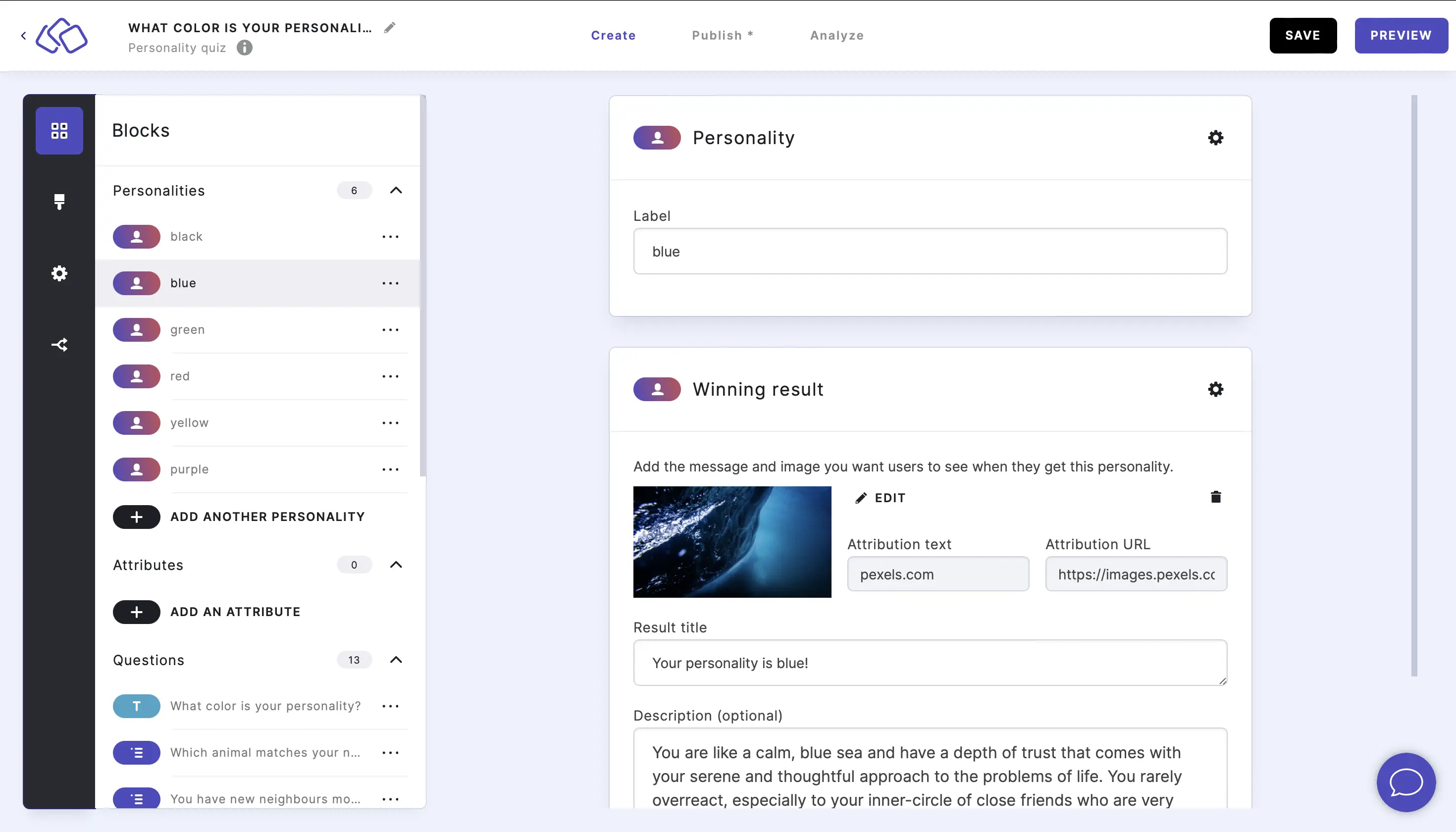Viewport: 1456px width, 832px height.
Task: Click the settings gear icon on Personality block
Action: pos(1215,138)
